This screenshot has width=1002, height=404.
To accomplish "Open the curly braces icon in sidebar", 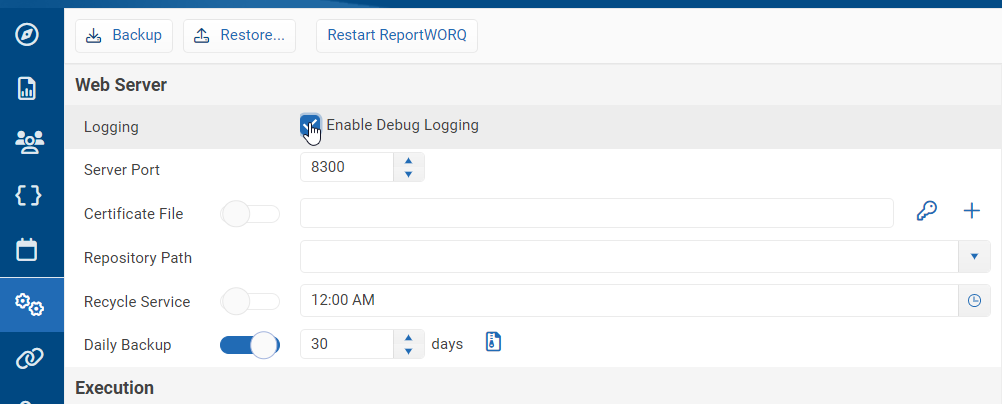I will 28,196.
